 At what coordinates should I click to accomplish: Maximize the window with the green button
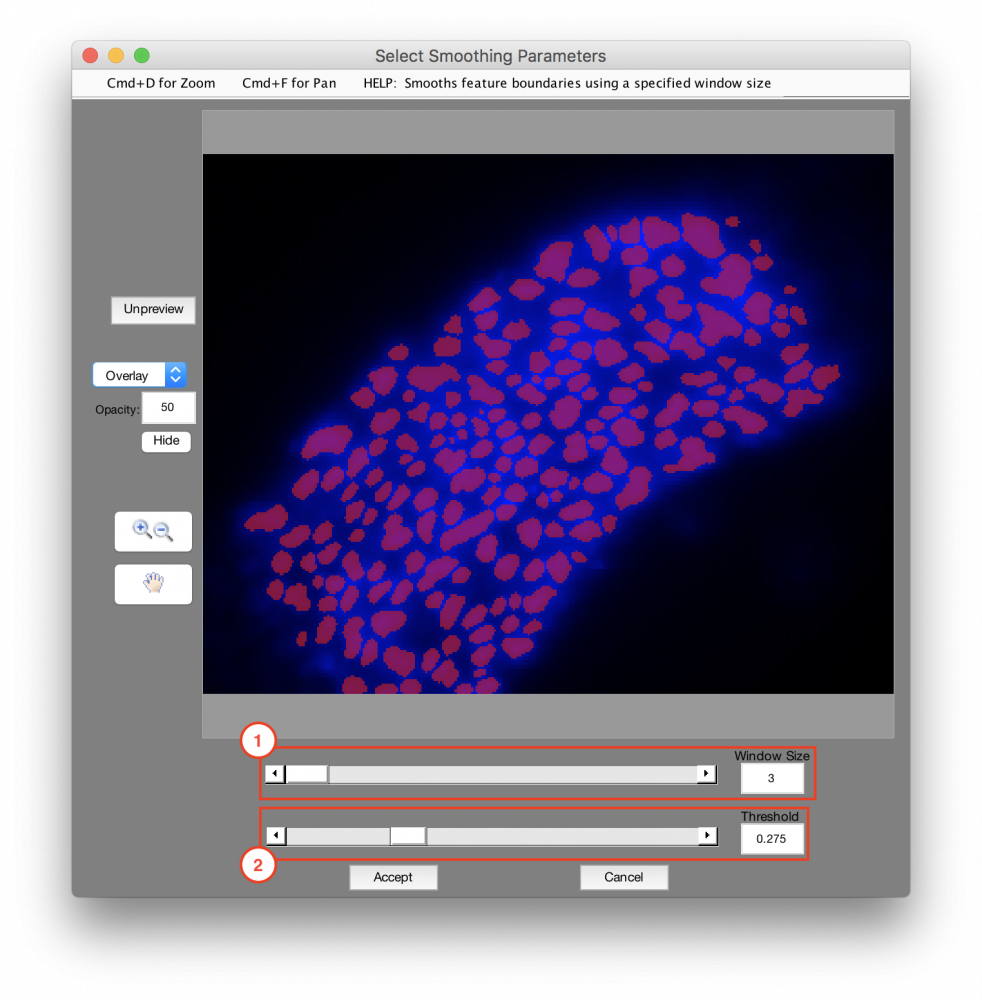click(x=142, y=55)
